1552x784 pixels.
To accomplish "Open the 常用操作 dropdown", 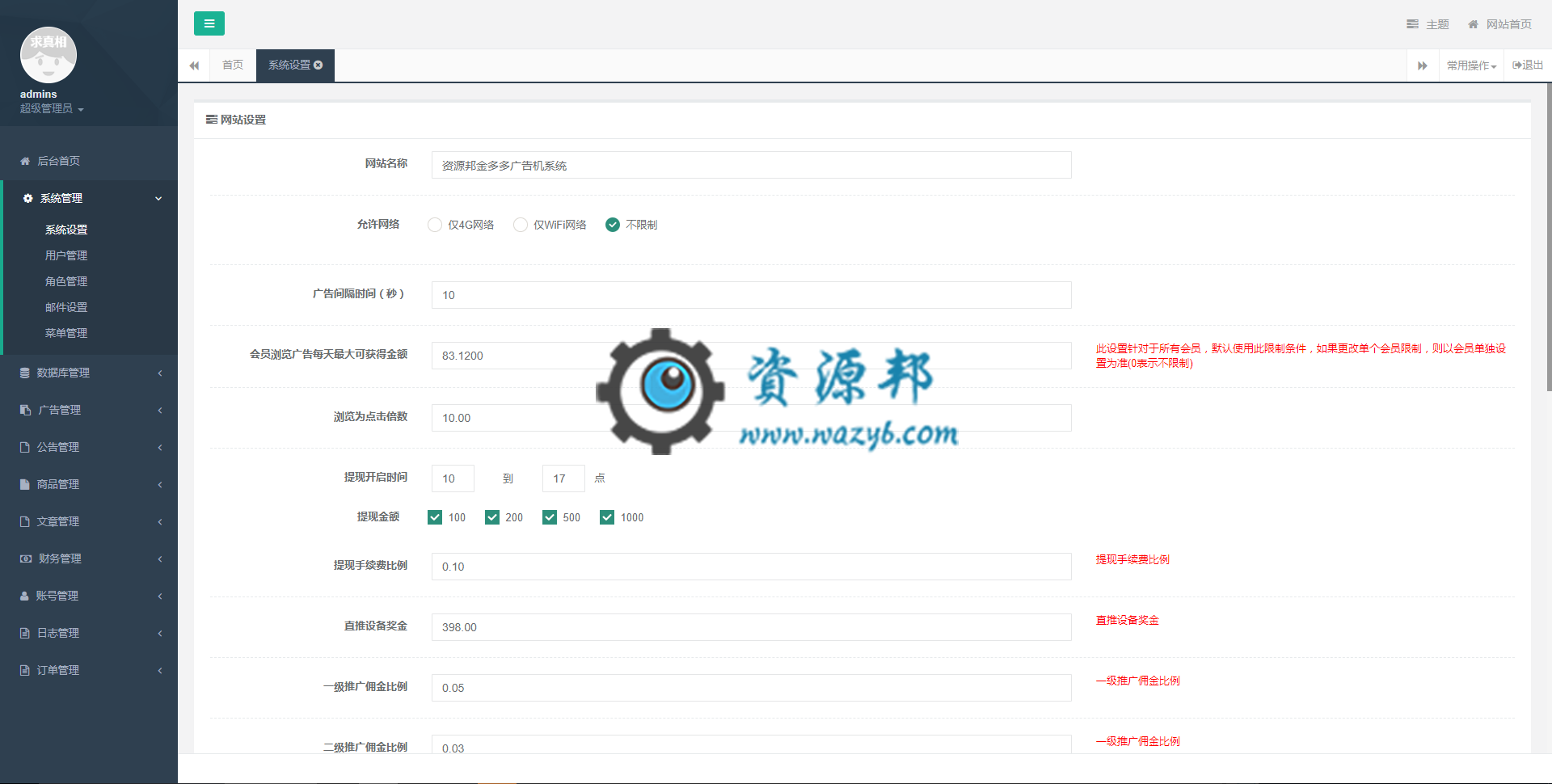I will (1471, 65).
